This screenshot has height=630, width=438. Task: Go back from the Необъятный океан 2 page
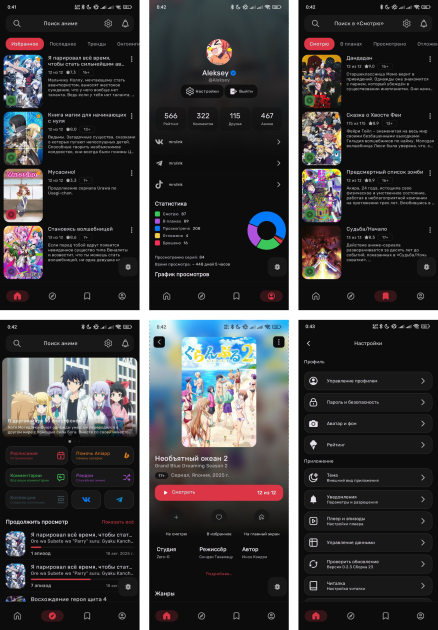click(160, 342)
